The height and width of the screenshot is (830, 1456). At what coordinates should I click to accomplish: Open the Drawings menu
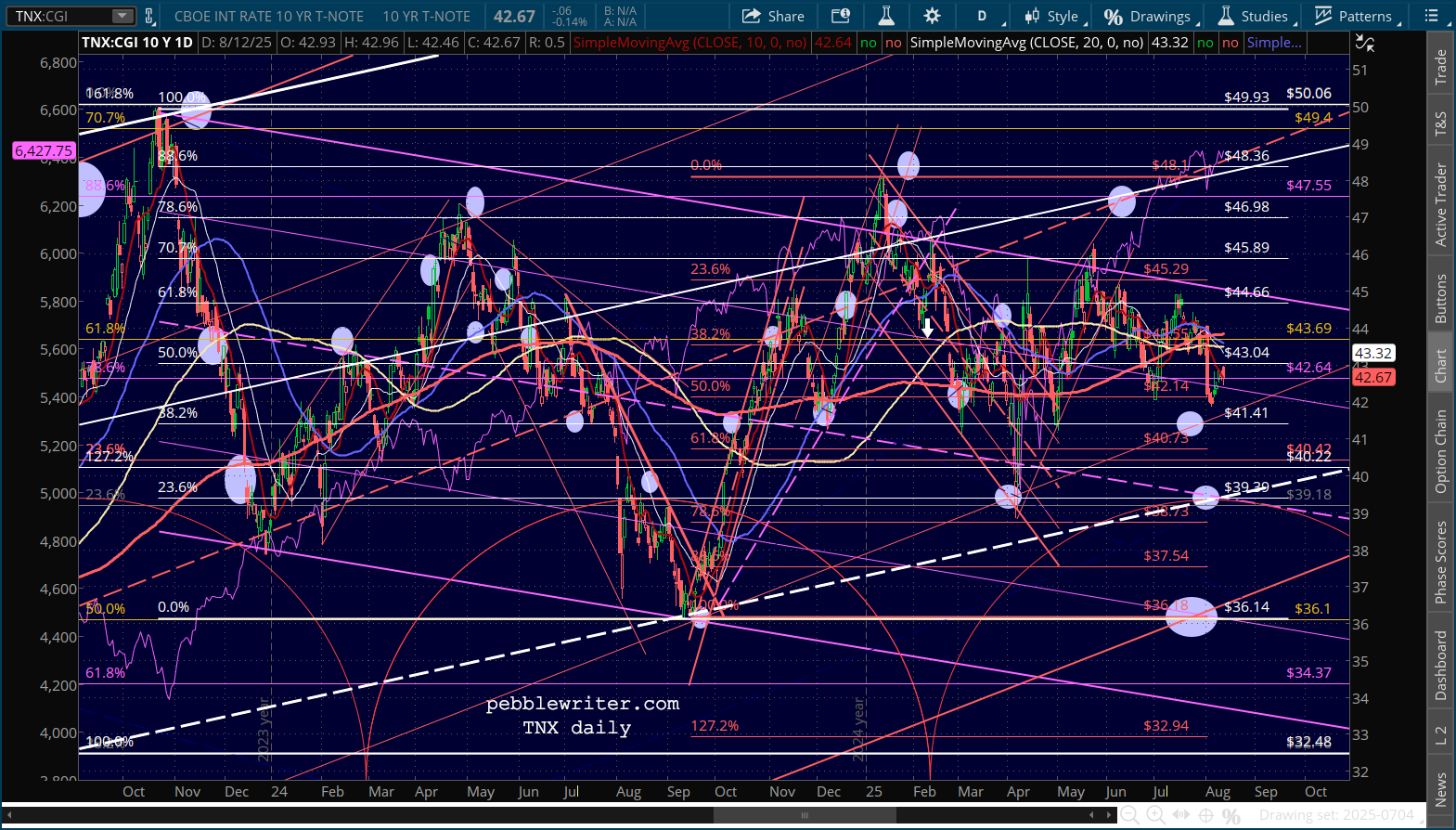(1149, 16)
